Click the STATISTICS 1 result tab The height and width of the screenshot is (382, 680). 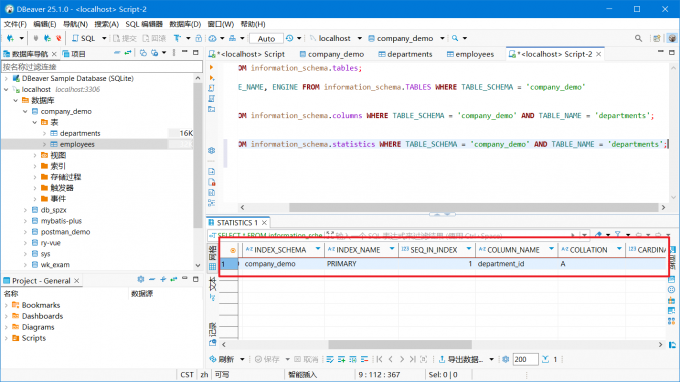coord(237,222)
